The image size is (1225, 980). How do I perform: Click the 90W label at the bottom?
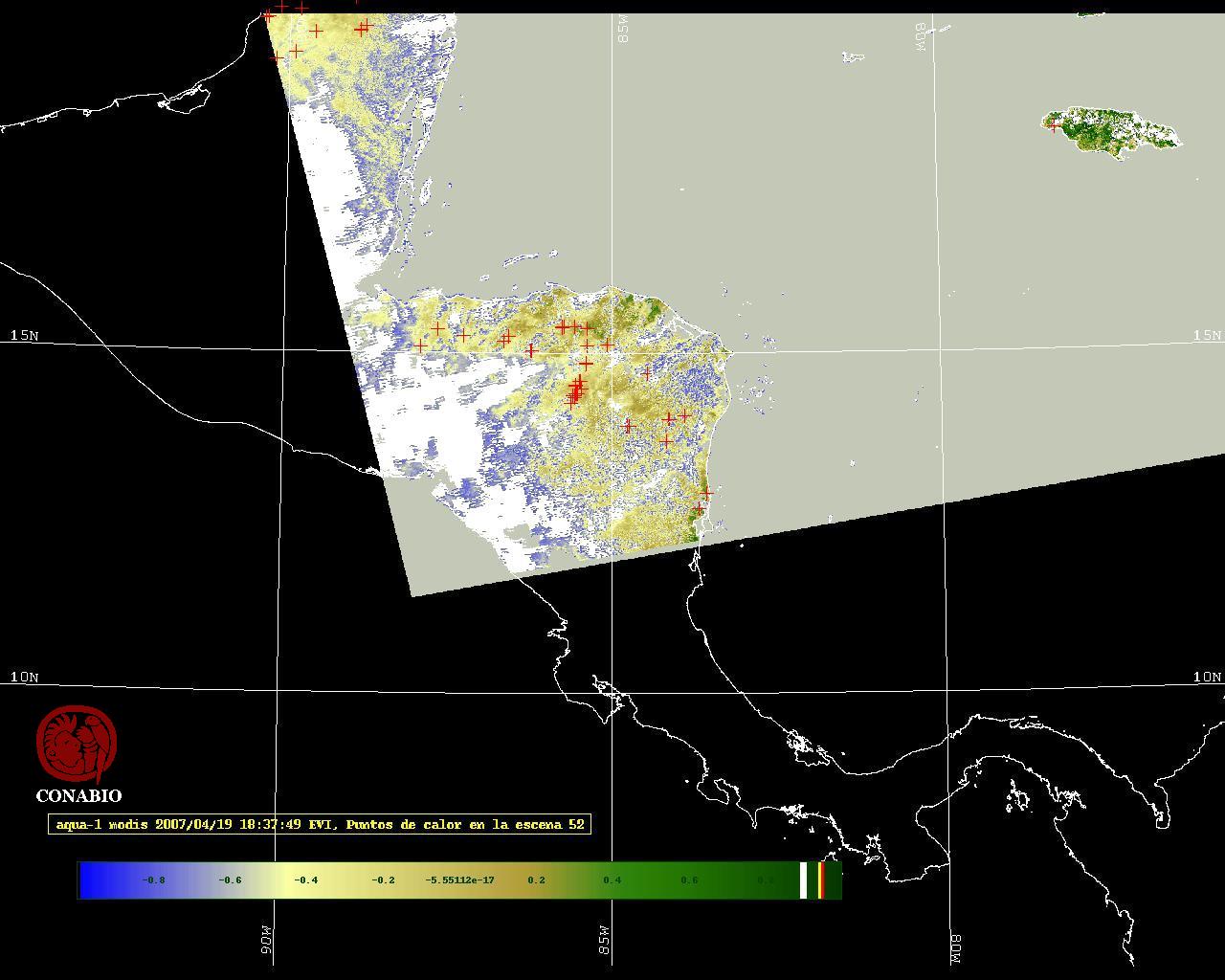(x=267, y=939)
